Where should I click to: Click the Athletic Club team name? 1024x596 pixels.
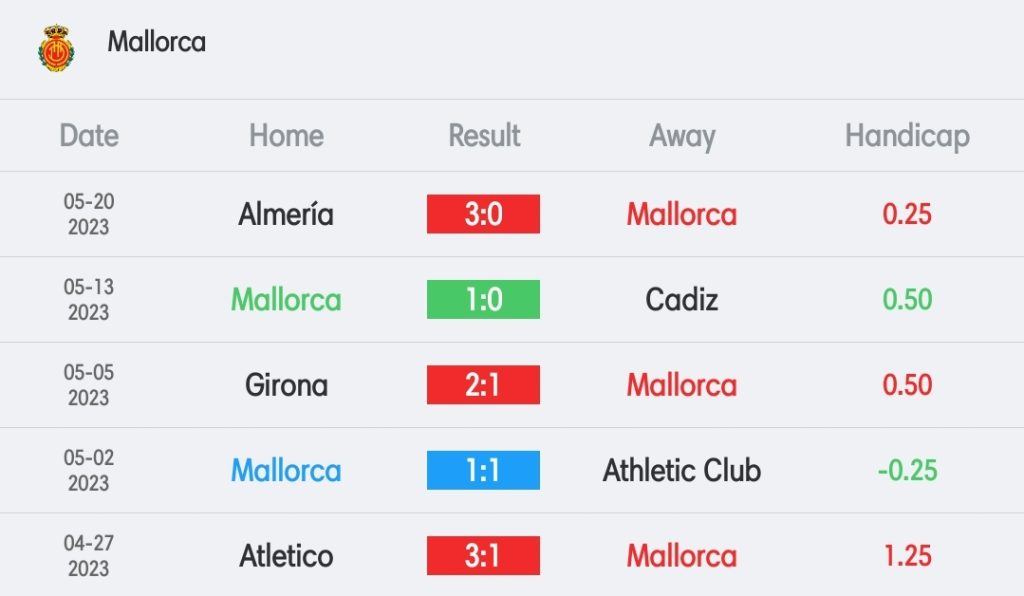coord(682,470)
